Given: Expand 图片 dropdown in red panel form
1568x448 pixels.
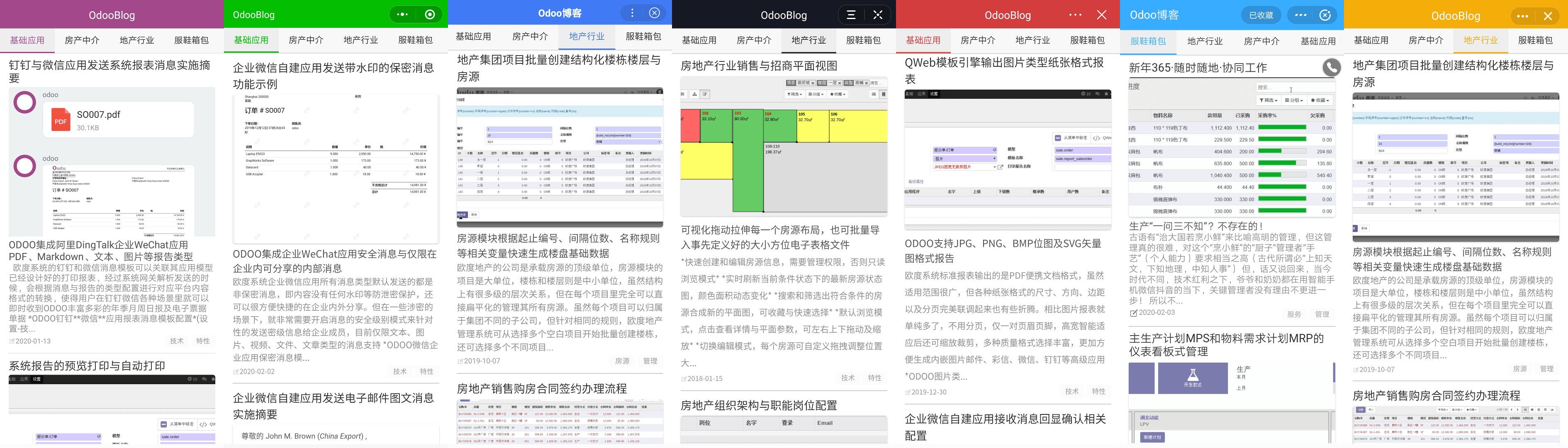Looking at the screenshot, I should [x=965, y=159].
